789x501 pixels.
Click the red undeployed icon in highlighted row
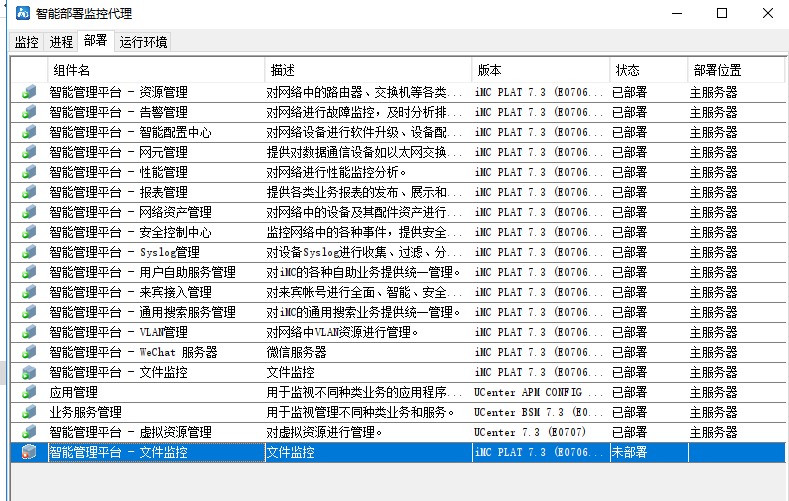click(x=29, y=452)
